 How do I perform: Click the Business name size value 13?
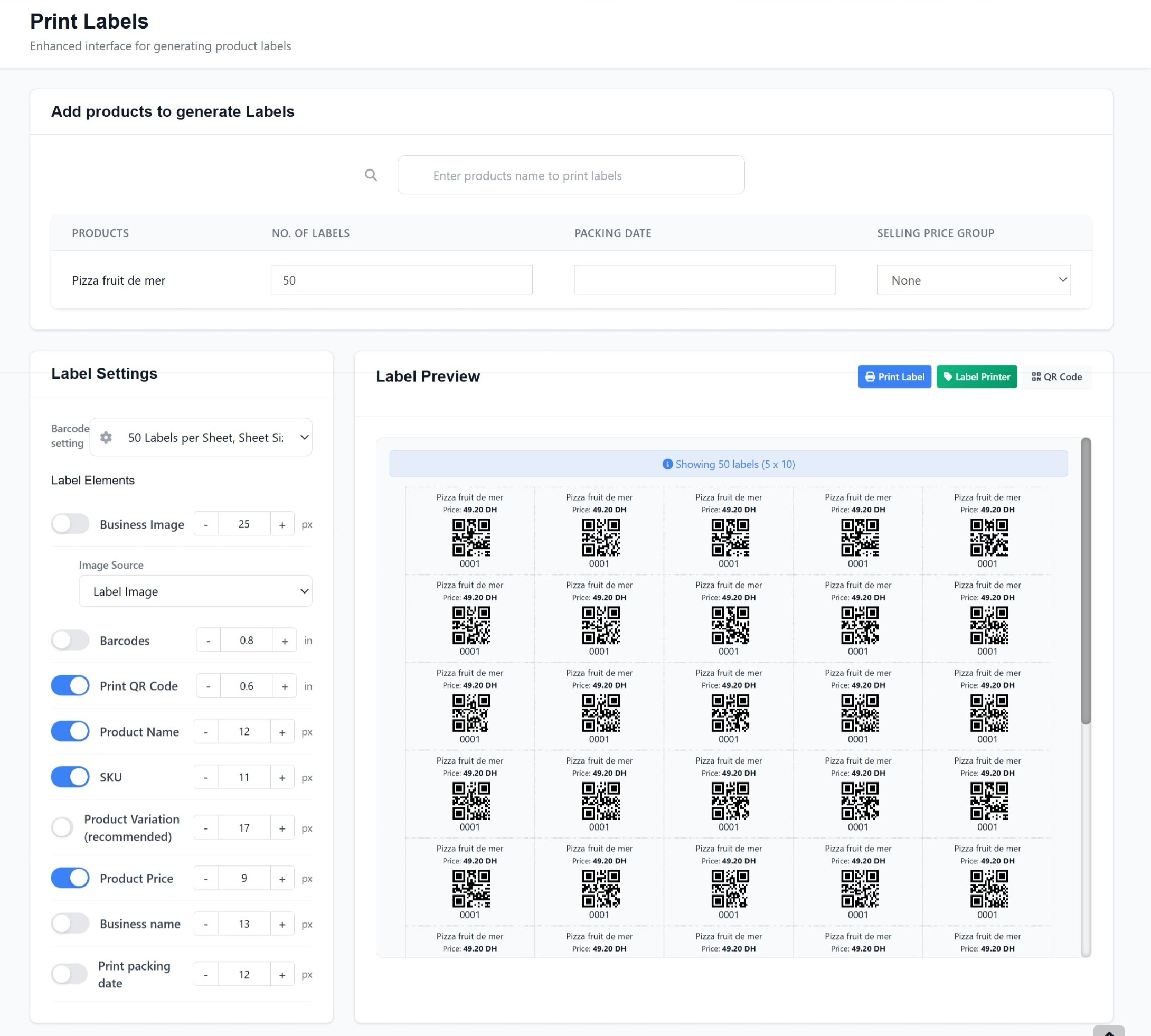[244, 924]
